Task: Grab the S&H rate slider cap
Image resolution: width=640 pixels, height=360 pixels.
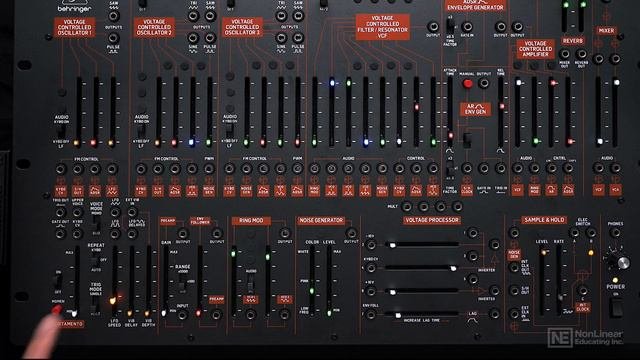Action: (x=561, y=298)
